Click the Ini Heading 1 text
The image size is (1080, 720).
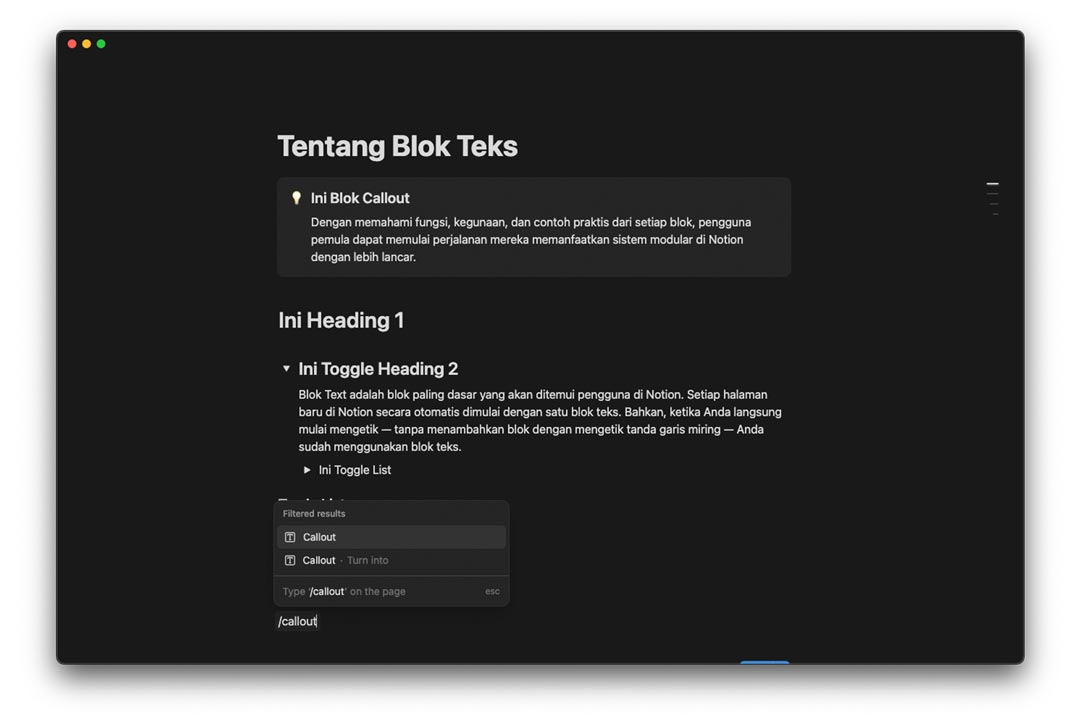click(x=341, y=320)
